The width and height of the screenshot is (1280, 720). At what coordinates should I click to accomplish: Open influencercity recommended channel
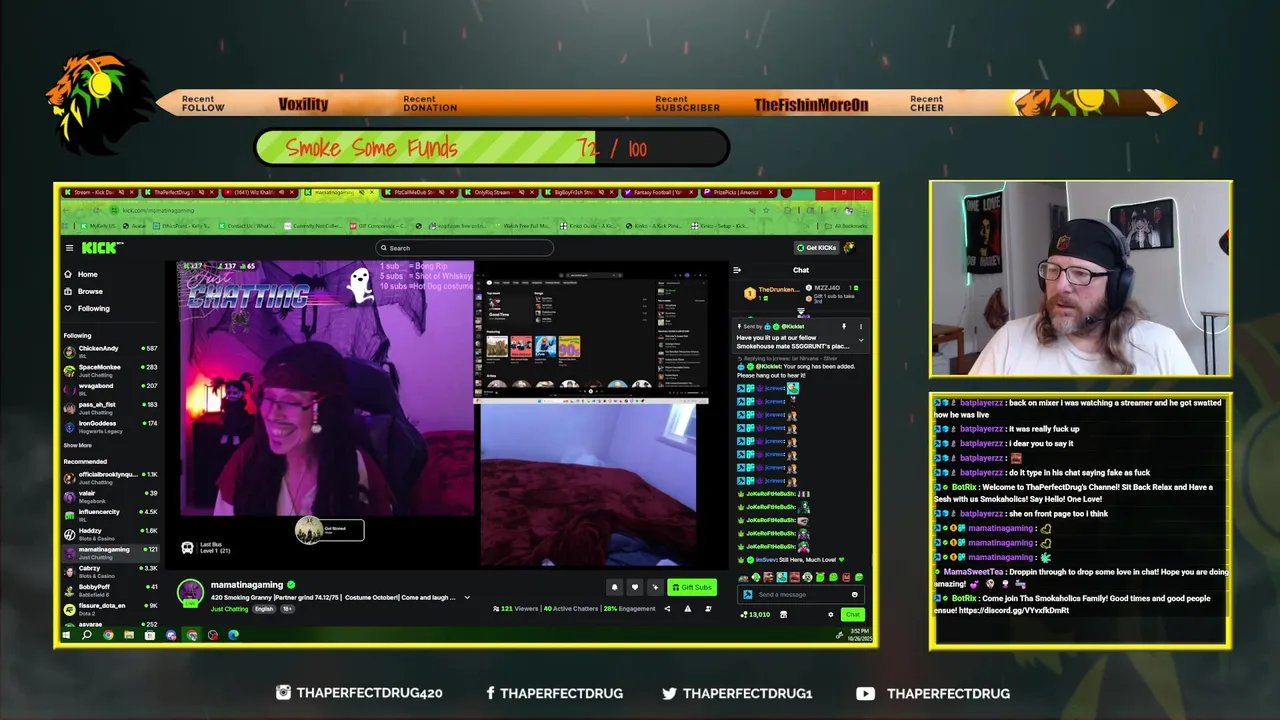(110, 514)
